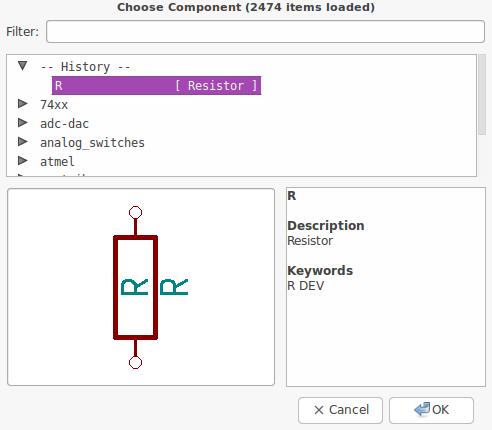Select the adc-dac library name
Image resolution: width=492 pixels, height=430 pixels.
pyautogui.click(x=64, y=124)
